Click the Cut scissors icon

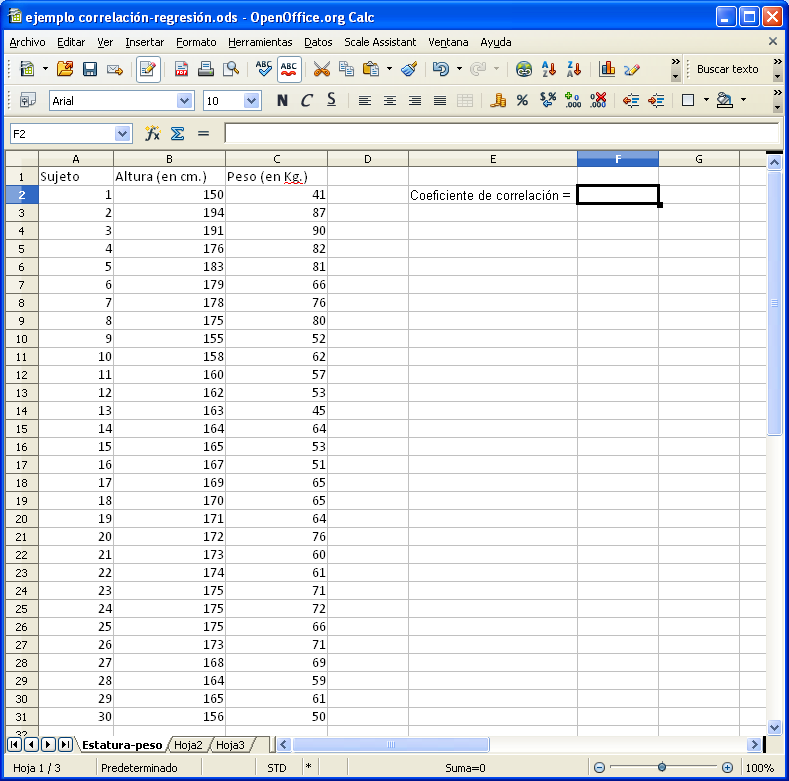(321, 69)
